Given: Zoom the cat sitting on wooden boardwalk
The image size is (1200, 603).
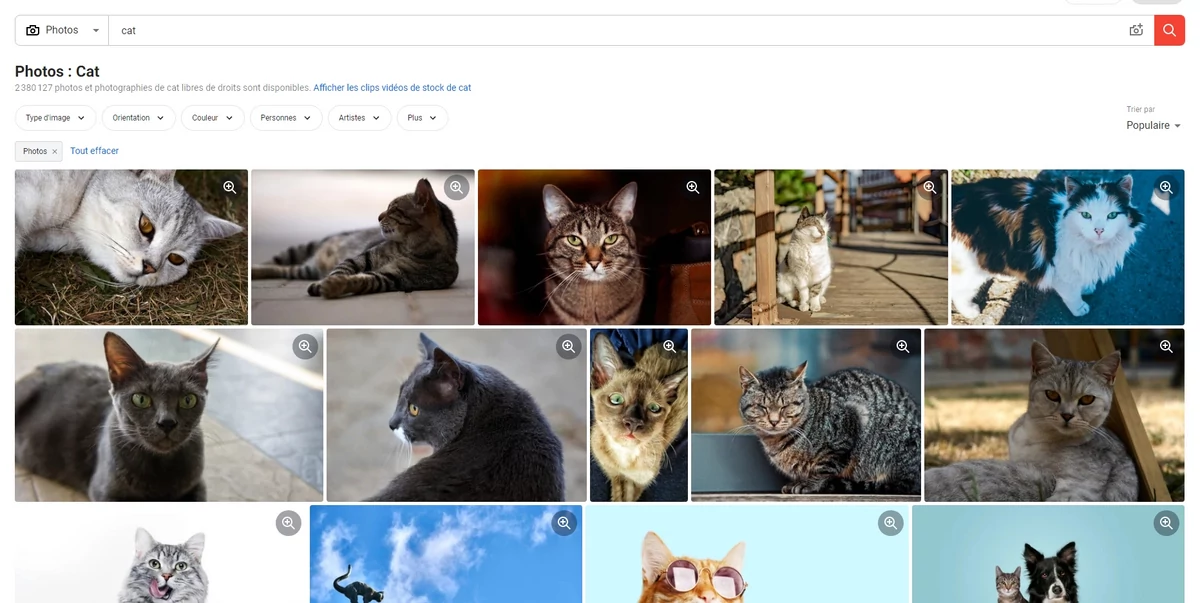Looking at the screenshot, I should (x=929, y=187).
